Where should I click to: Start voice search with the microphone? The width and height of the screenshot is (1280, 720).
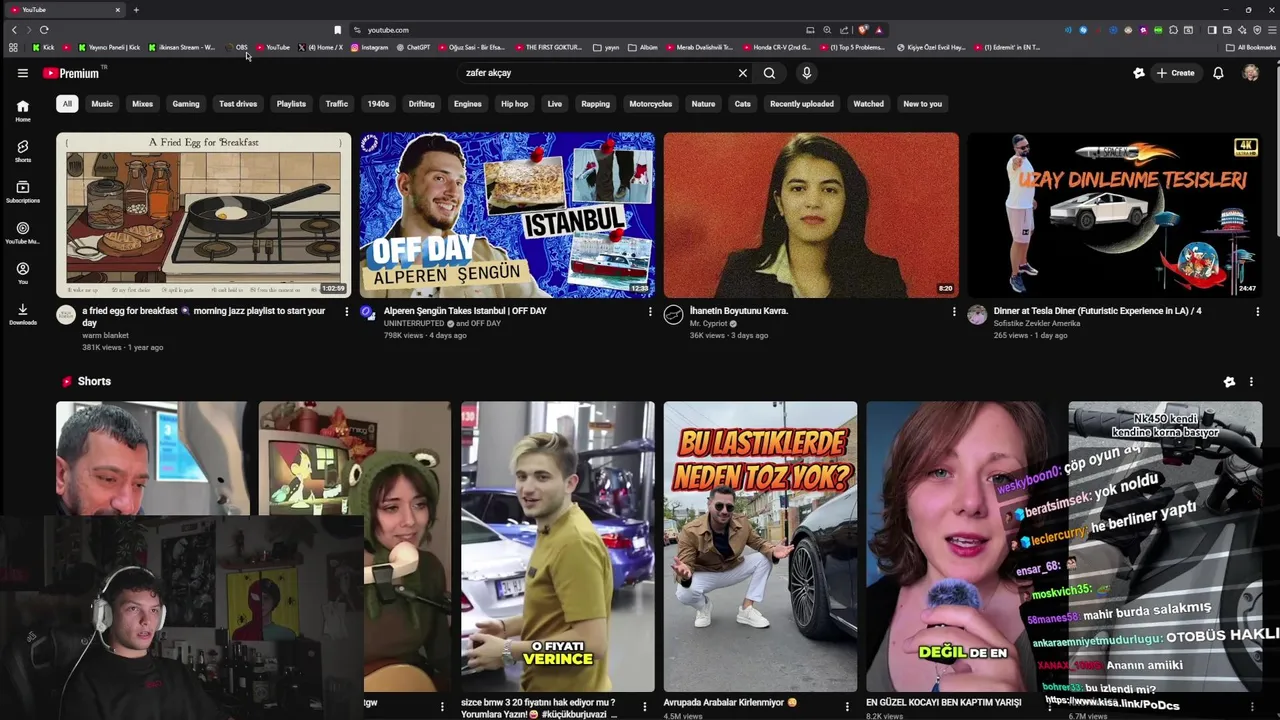806,73
